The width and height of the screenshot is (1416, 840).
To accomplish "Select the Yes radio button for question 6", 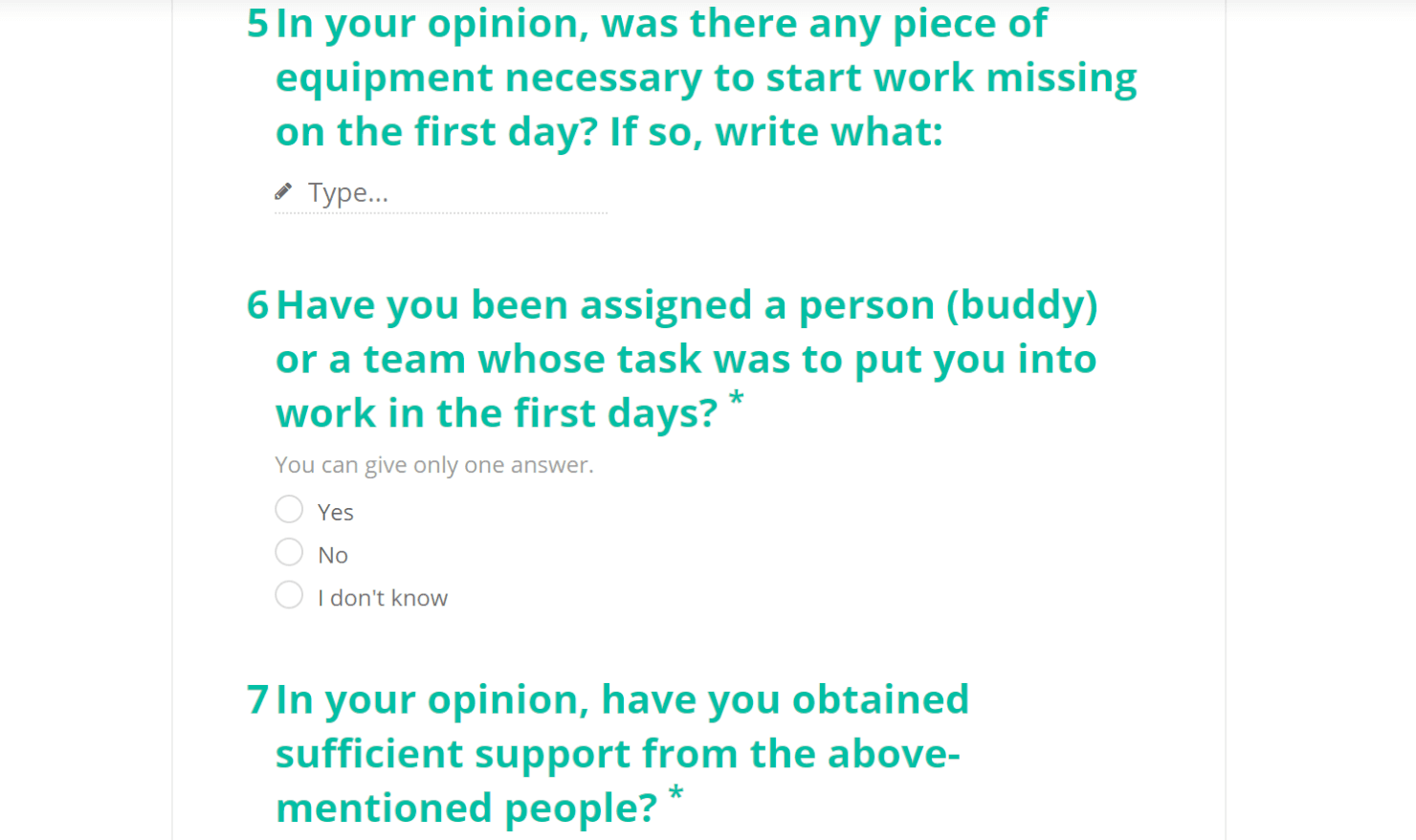I will (289, 509).
